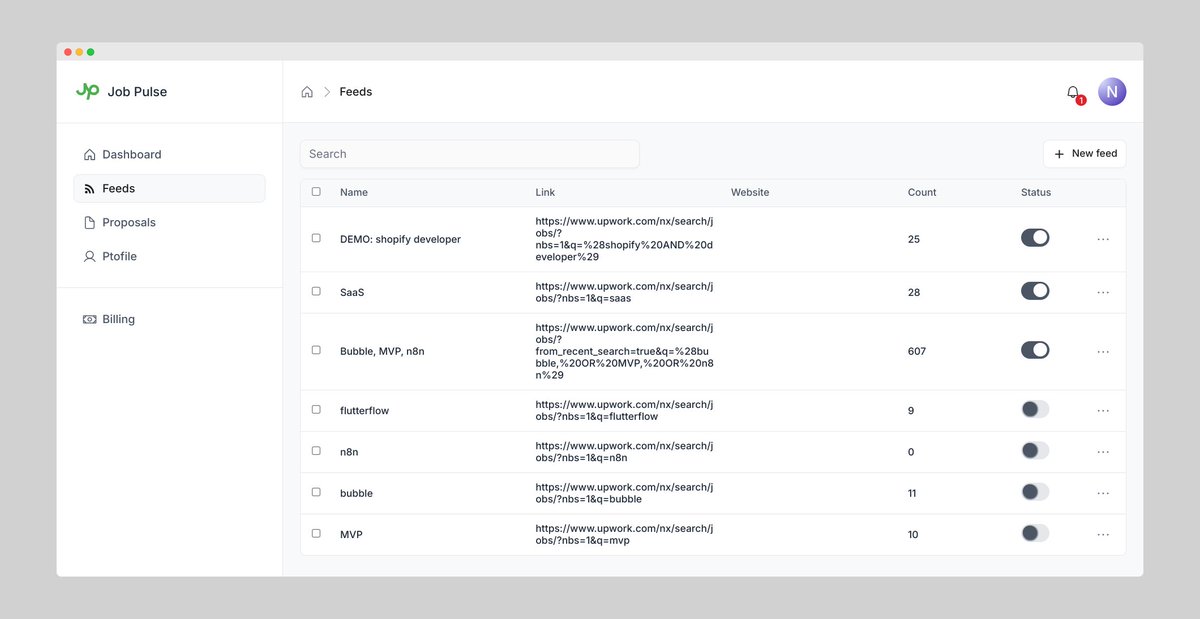This screenshot has width=1200, height=619.
Task: Click the count value 607
Action: (x=917, y=352)
